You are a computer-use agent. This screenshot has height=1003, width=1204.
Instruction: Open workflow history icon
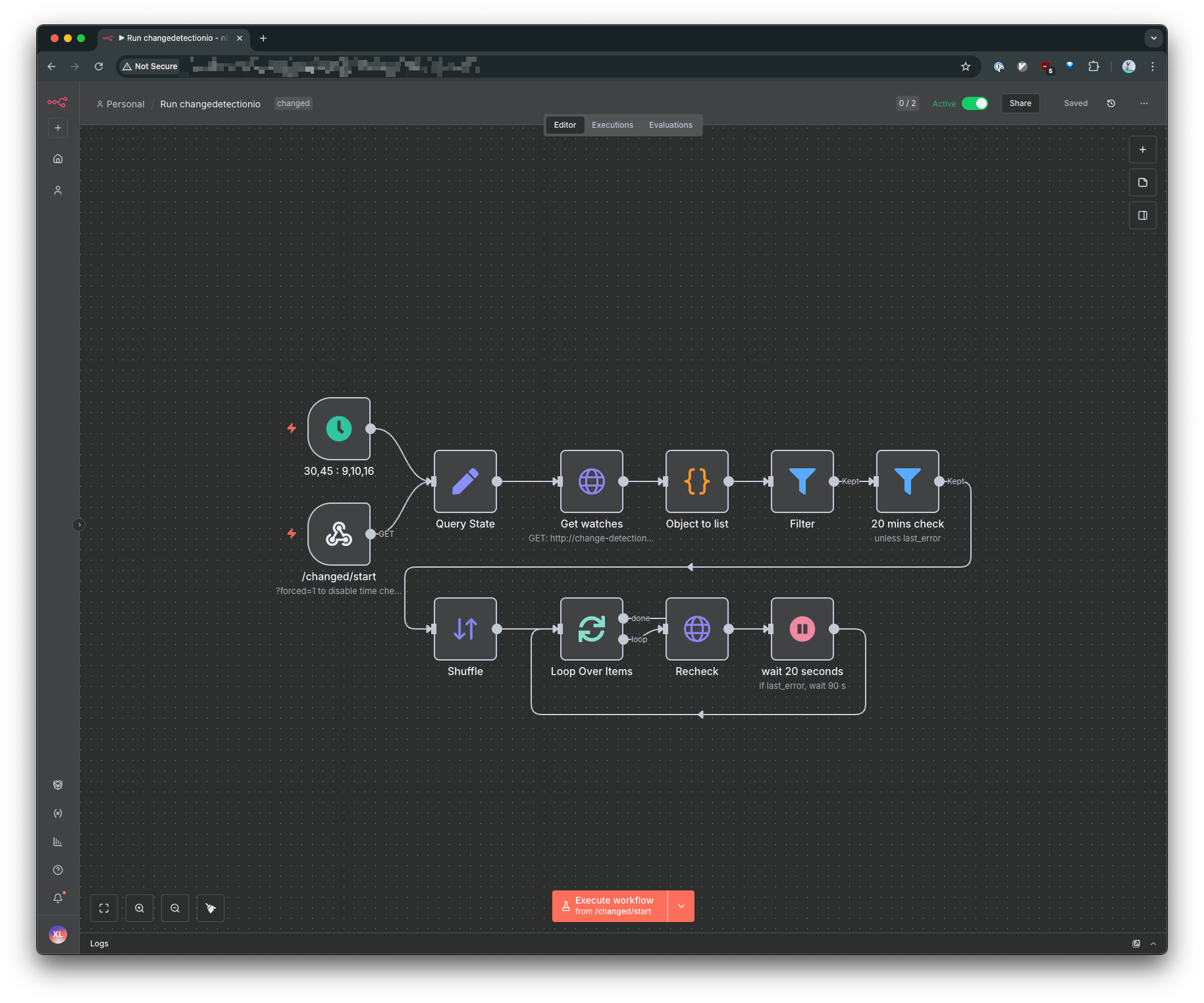point(1111,103)
